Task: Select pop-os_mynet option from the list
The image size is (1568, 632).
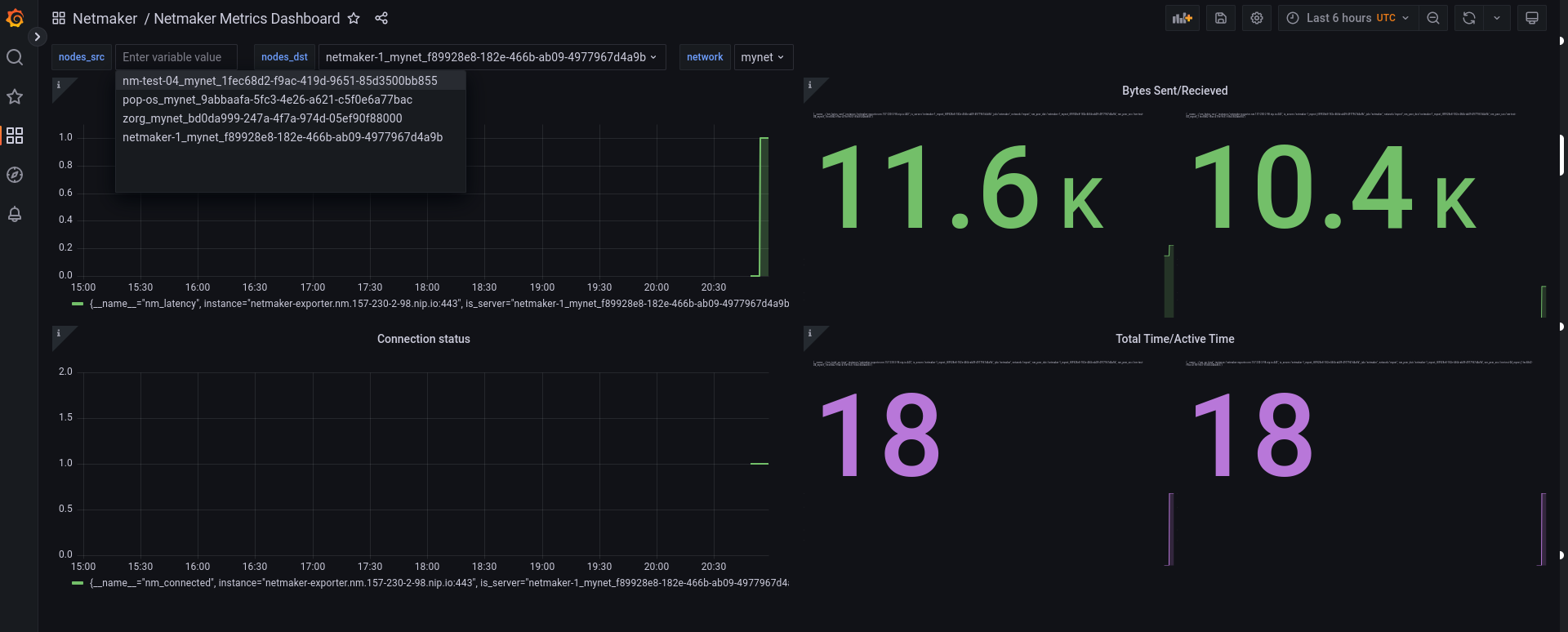Action: pos(267,100)
